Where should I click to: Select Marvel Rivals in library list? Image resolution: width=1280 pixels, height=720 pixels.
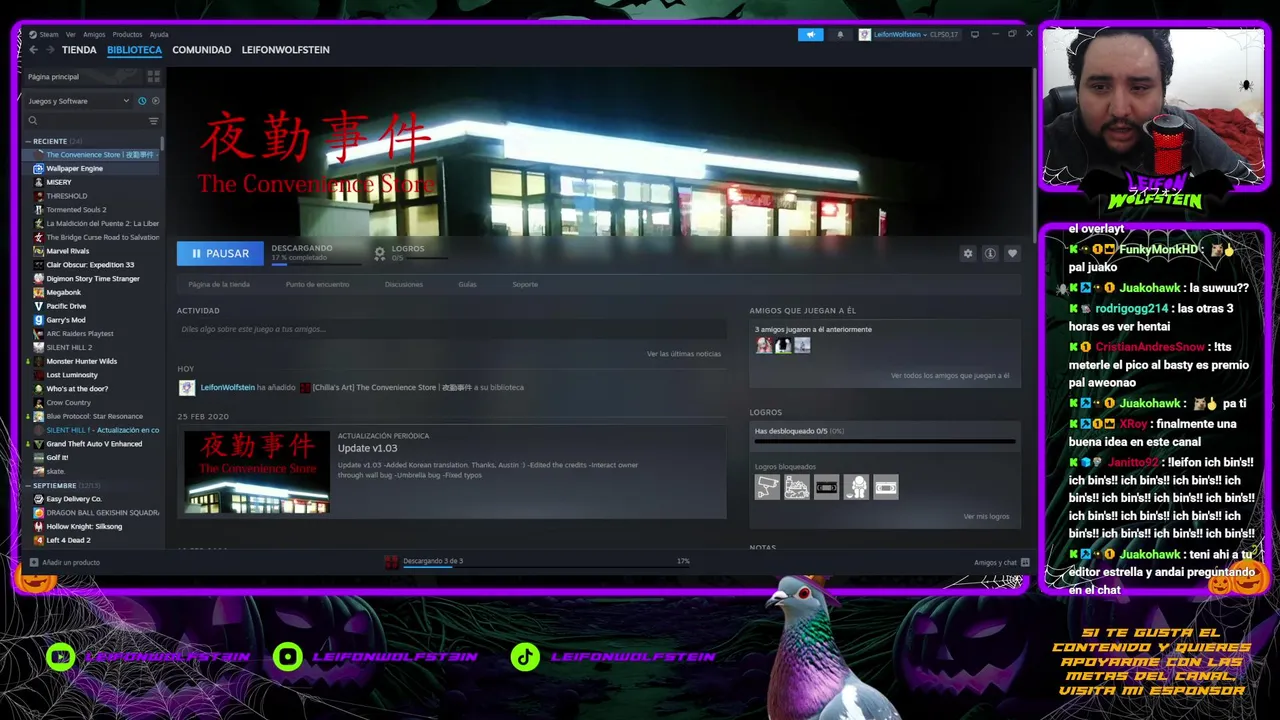68,251
